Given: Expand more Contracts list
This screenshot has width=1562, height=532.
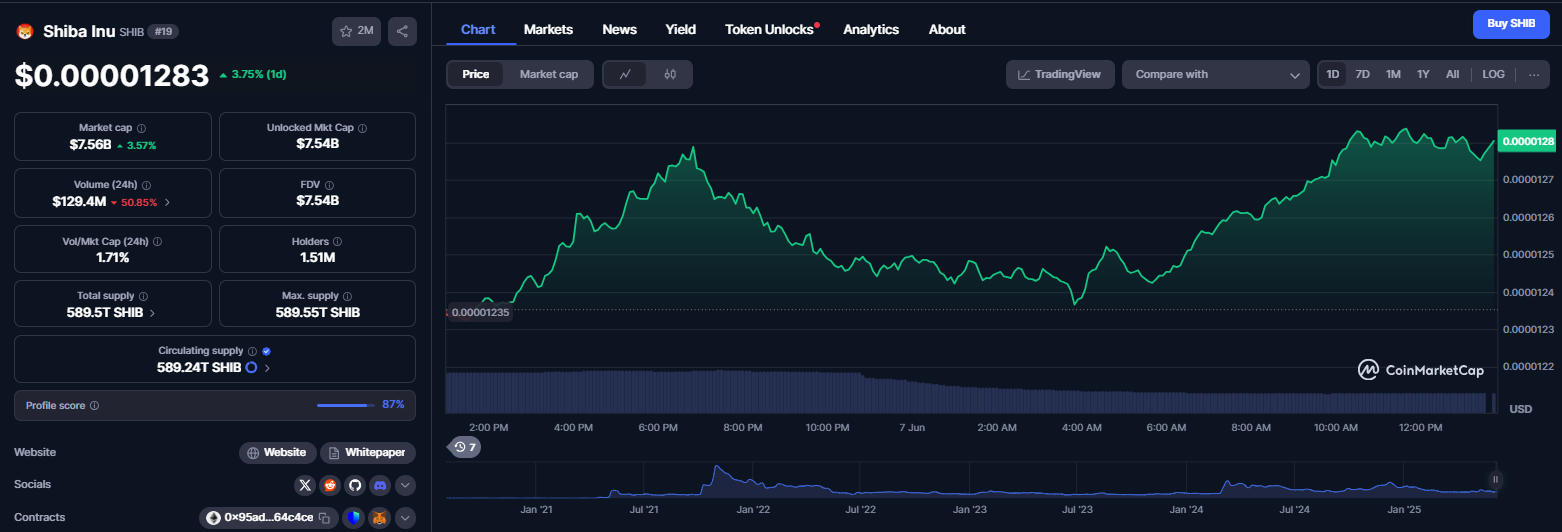Looking at the screenshot, I should click(405, 518).
